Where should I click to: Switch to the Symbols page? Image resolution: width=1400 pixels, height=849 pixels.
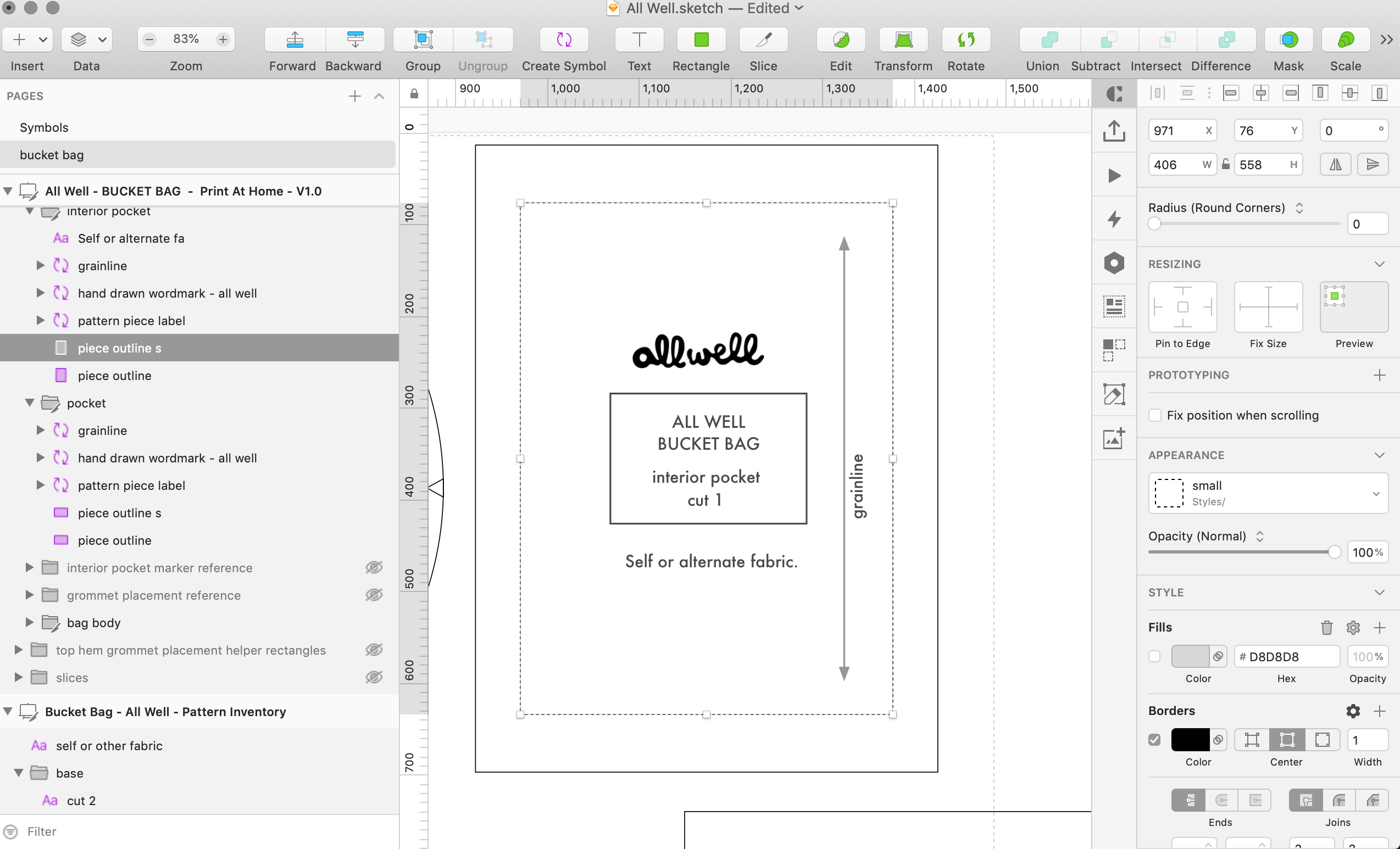(x=45, y=127)
